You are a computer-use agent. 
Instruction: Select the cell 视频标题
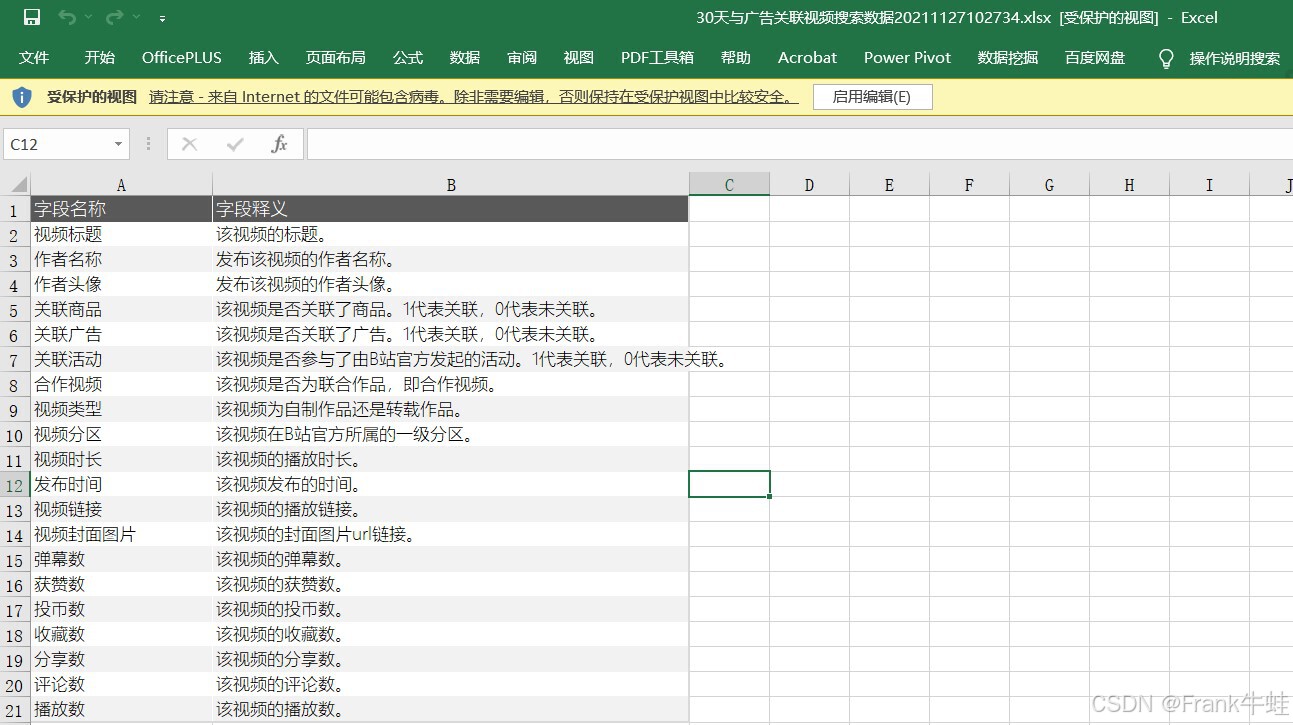[121, 234]
